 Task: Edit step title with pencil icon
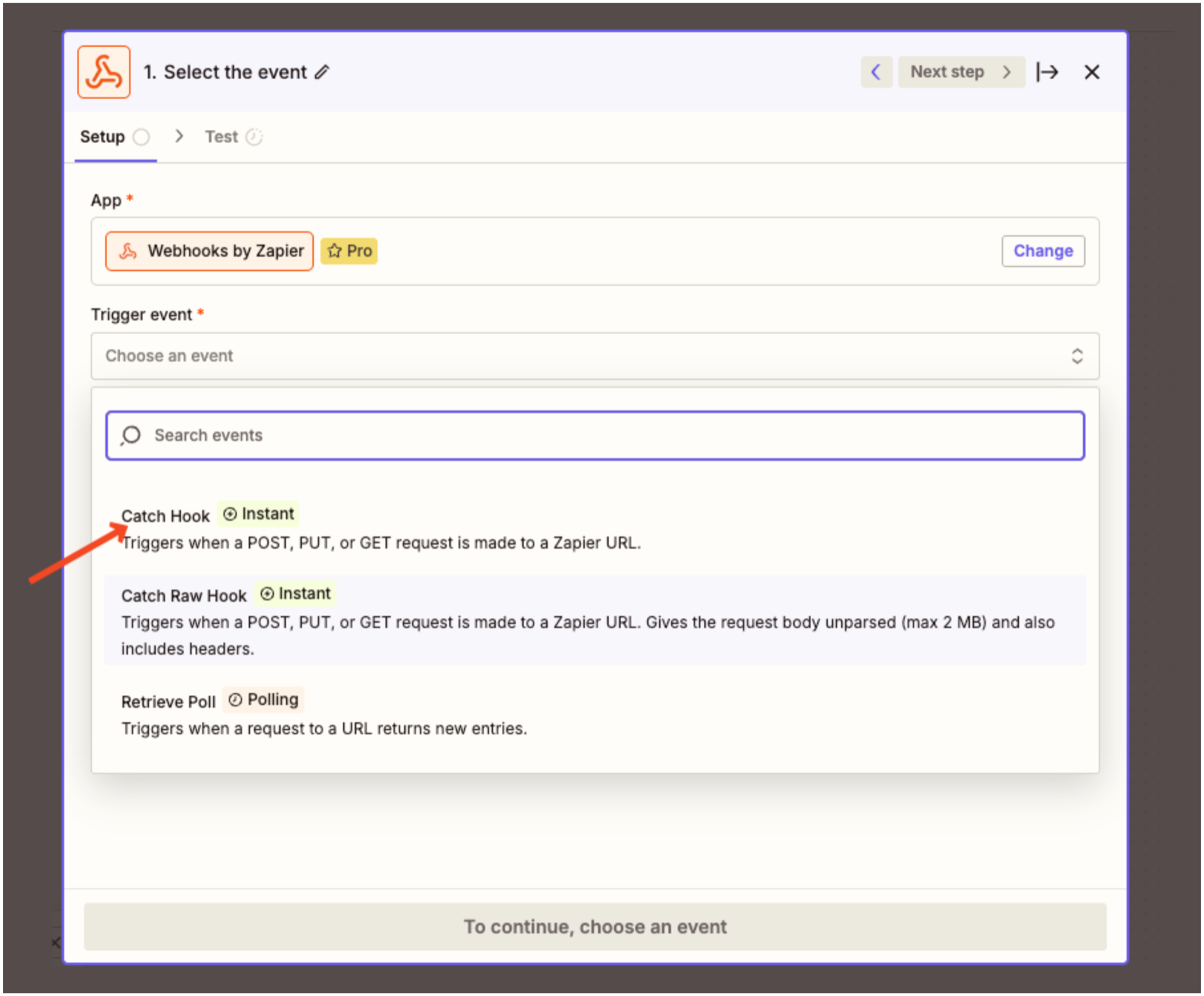click(322, 72)
